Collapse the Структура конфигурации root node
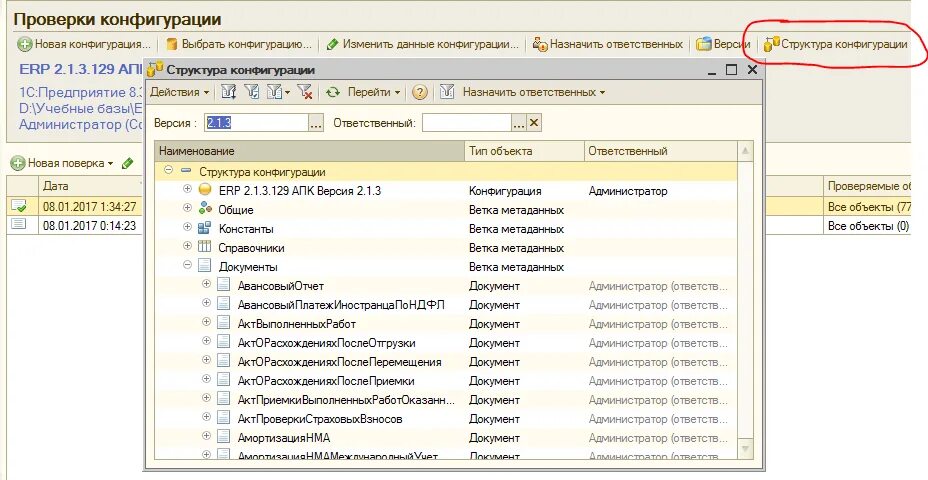928x480 pixels. (x=169, y=170)
